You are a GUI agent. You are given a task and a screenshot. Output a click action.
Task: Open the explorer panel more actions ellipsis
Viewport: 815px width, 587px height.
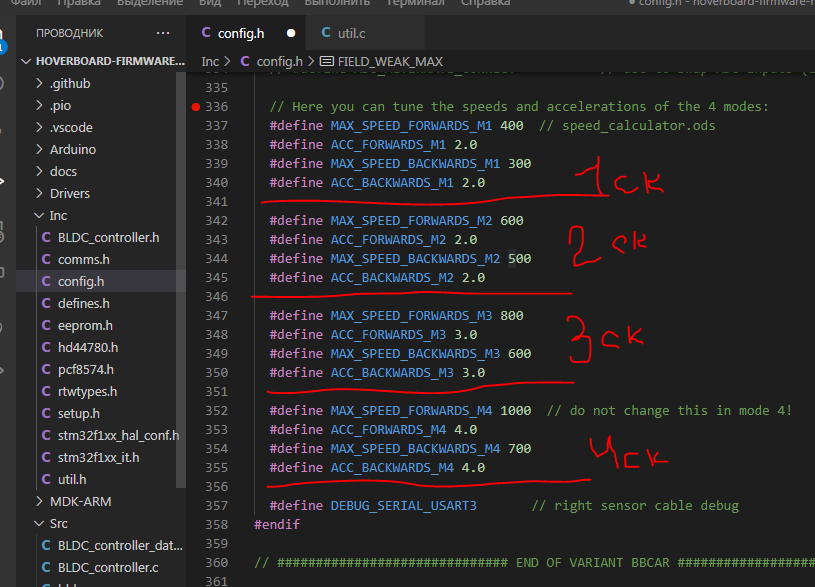(x=164, y=33)
